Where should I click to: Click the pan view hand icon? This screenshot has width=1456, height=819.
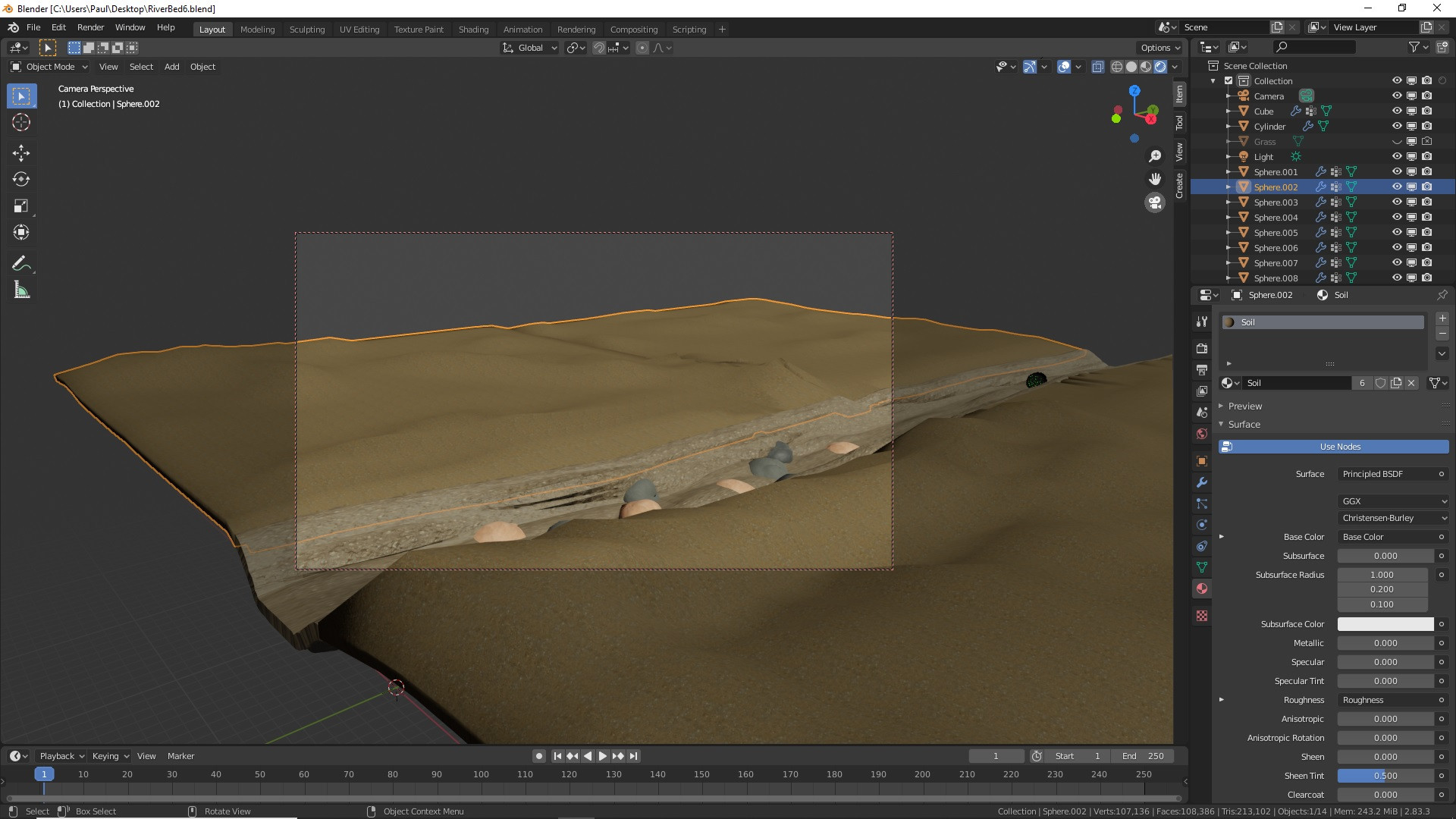pyautogui.click(x=1155, y=179)
